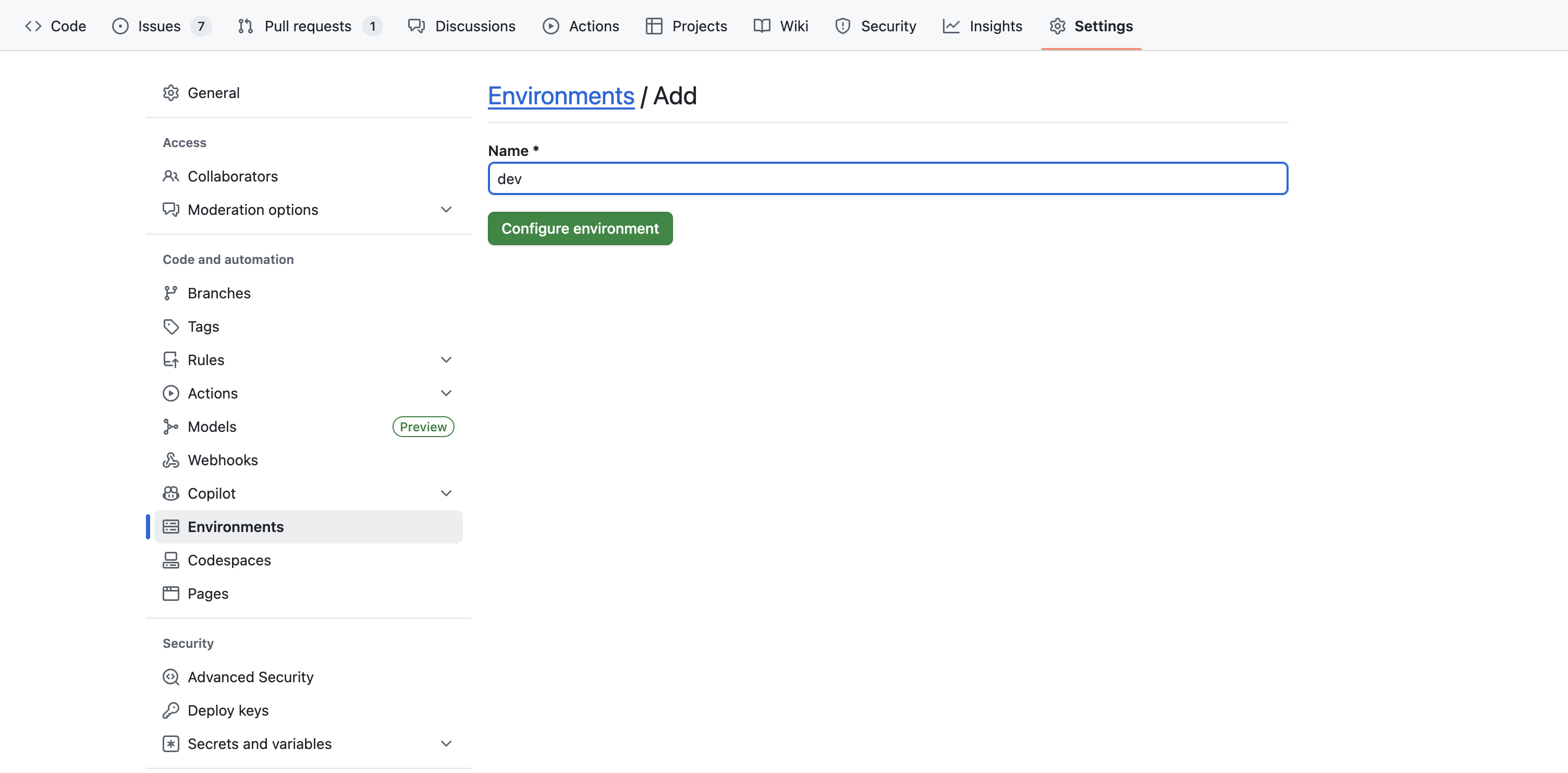Open the Collaborators settings
Image resolution: width=1568 pixels, height=773 pixels.
[x=232, y=176]
